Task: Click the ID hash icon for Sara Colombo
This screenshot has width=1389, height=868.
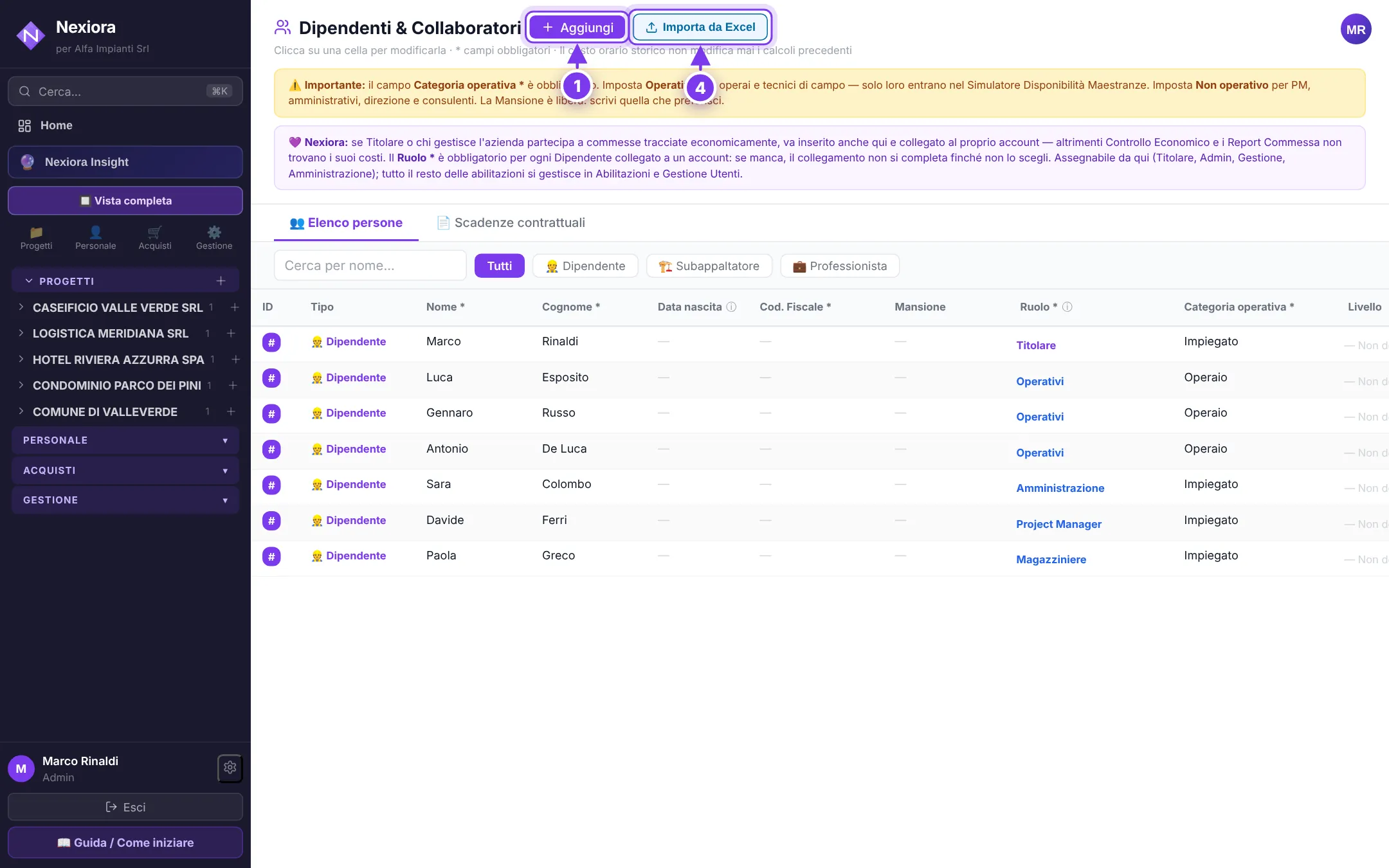Action: (x=271, y=485)
